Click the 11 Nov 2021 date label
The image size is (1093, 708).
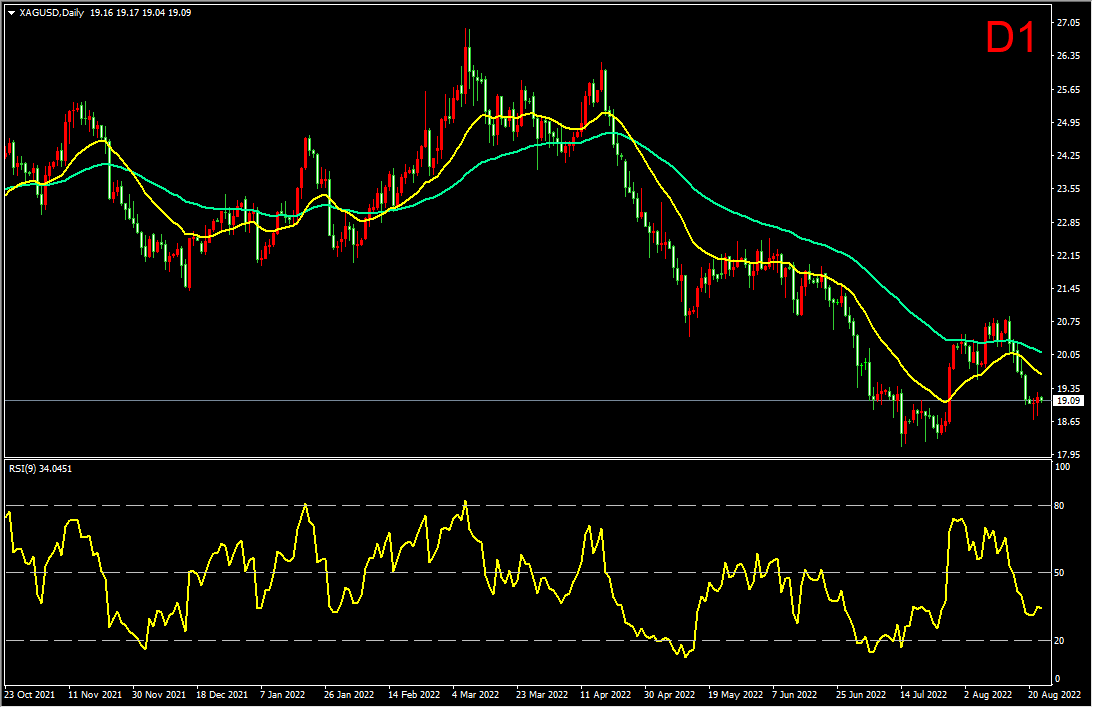[x=95, y=695]
